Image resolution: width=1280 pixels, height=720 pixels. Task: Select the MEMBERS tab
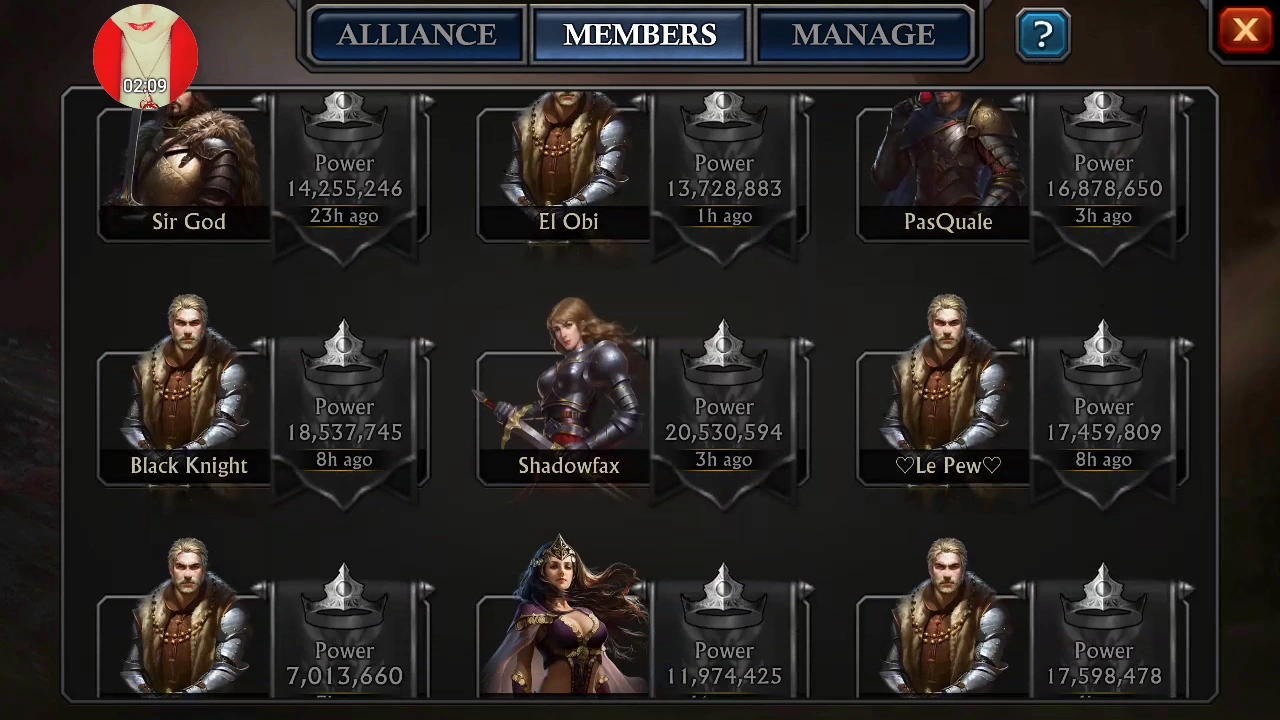pyautogui.click(x=640, y=35)
